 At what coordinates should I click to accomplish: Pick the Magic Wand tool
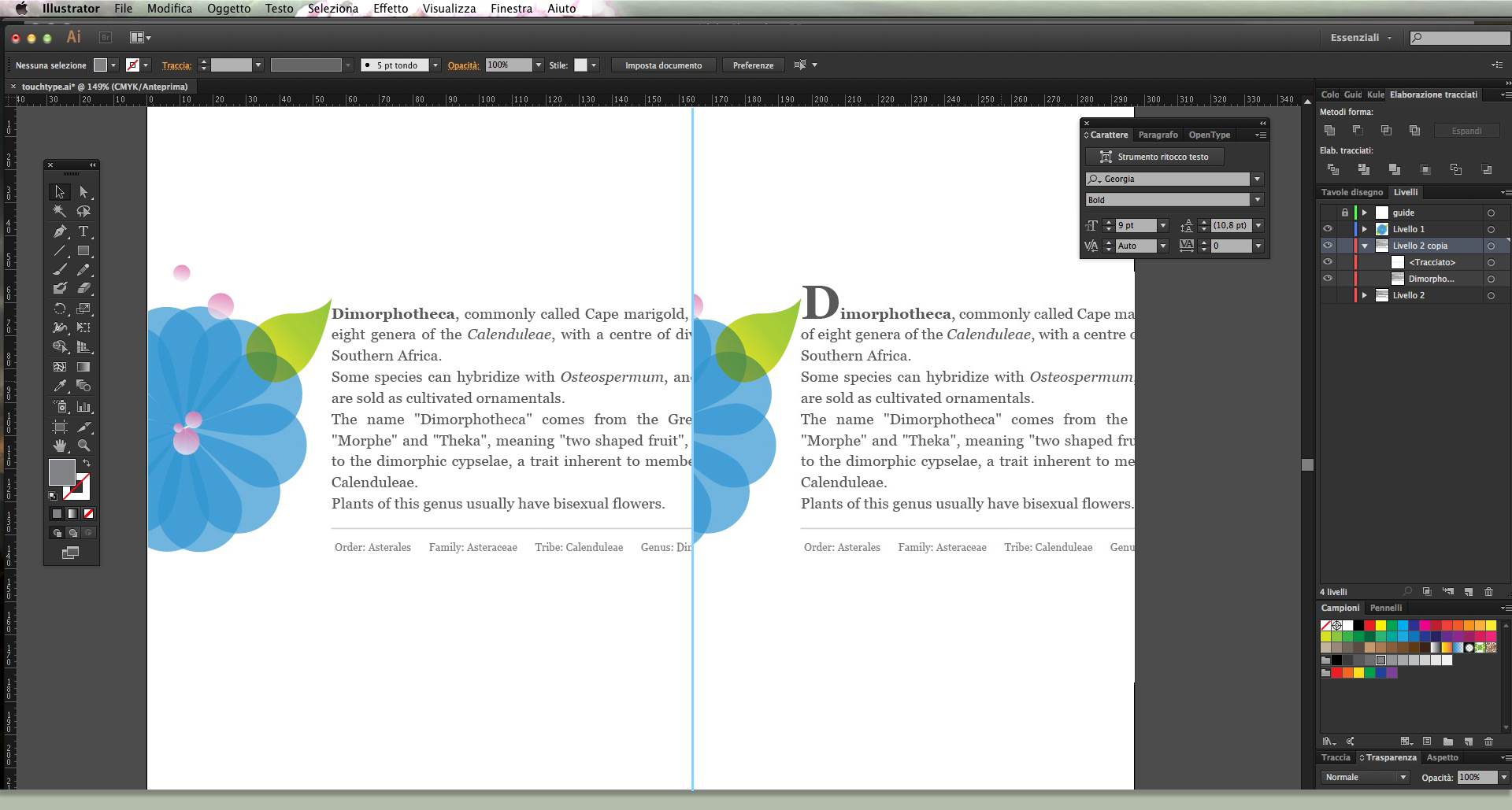point(59,211)
